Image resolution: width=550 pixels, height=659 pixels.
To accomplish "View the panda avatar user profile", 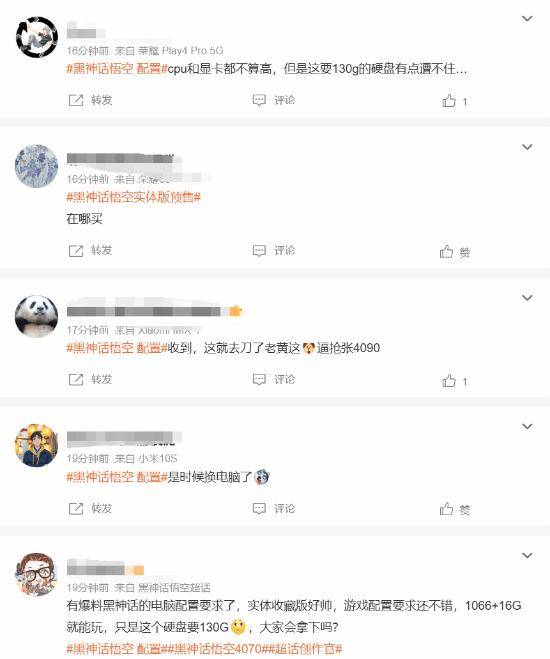I will [37, 316].
